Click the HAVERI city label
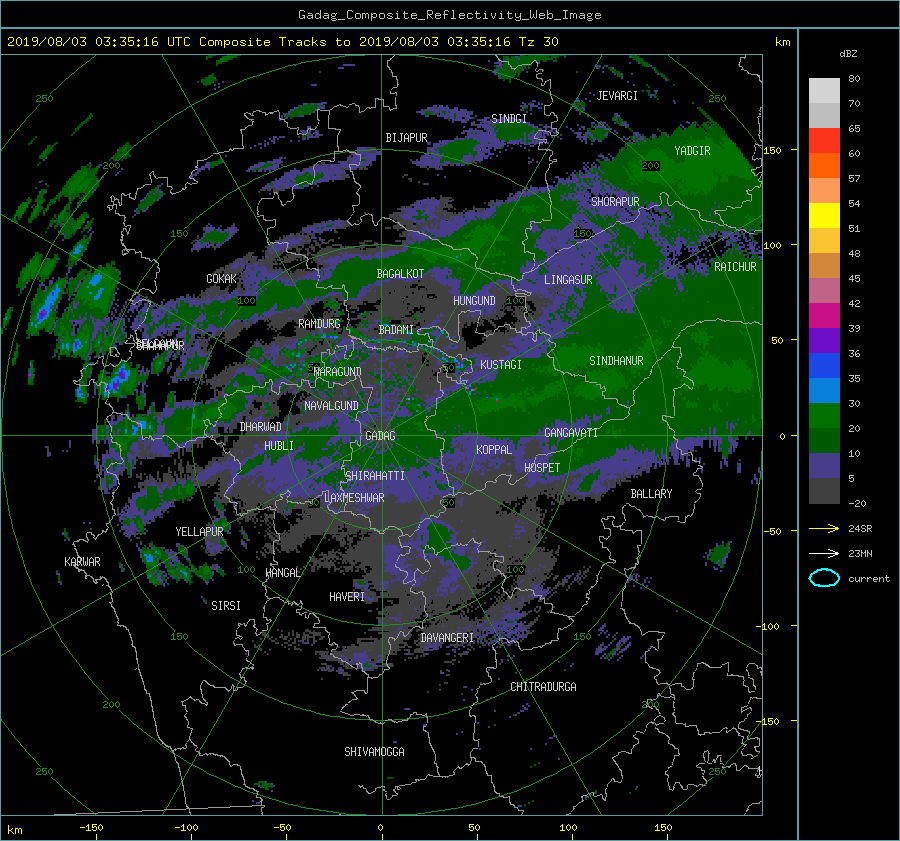The image size is (900, 841). [347, 597]
